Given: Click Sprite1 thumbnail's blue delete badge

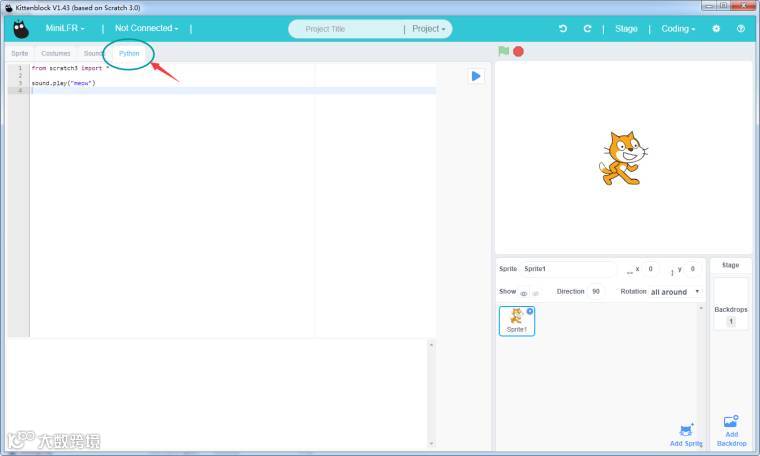Looking at the screenshot, I should tap(530, 311).
